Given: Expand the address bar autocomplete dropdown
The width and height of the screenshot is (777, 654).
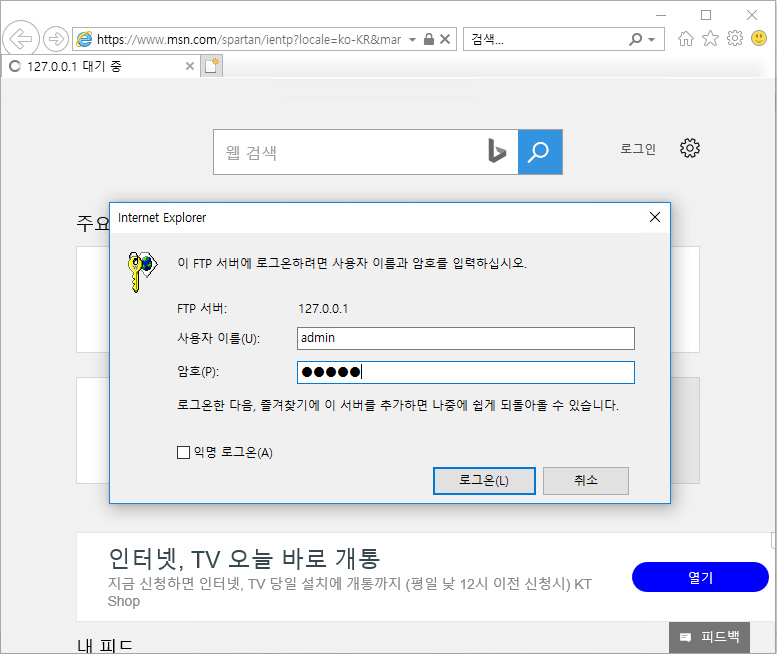Looking at the screenshot, I should click(x=412, y=40).
